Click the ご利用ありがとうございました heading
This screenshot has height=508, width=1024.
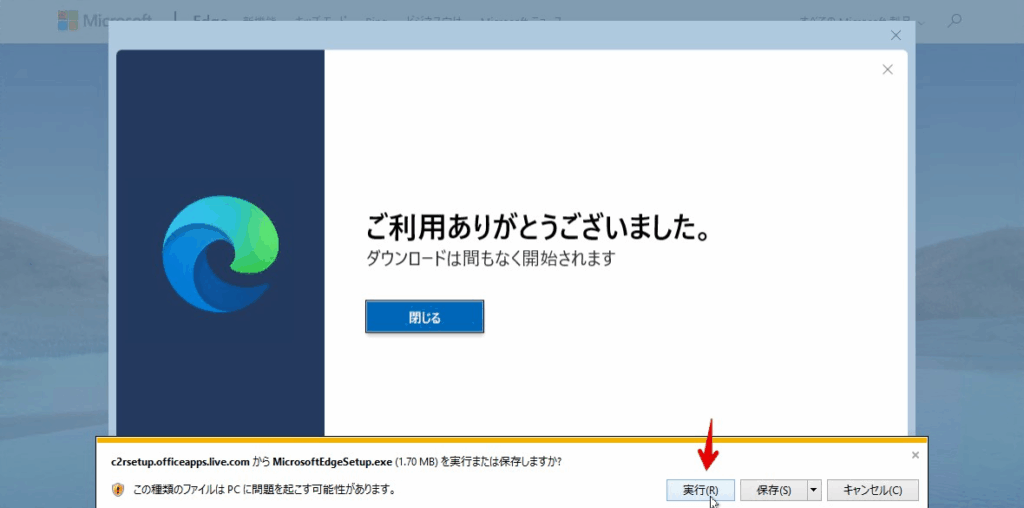pos(537,228)
